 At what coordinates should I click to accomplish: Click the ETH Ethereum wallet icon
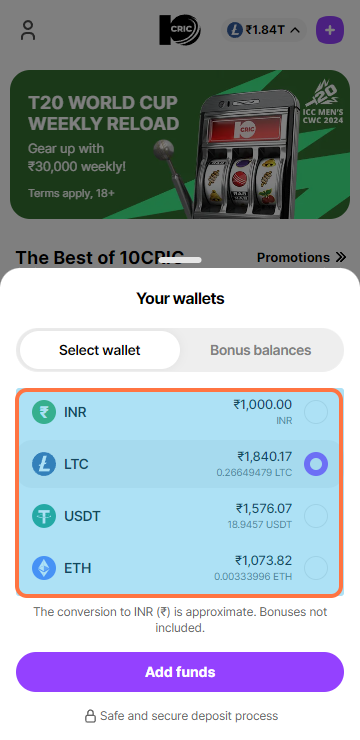44,568
